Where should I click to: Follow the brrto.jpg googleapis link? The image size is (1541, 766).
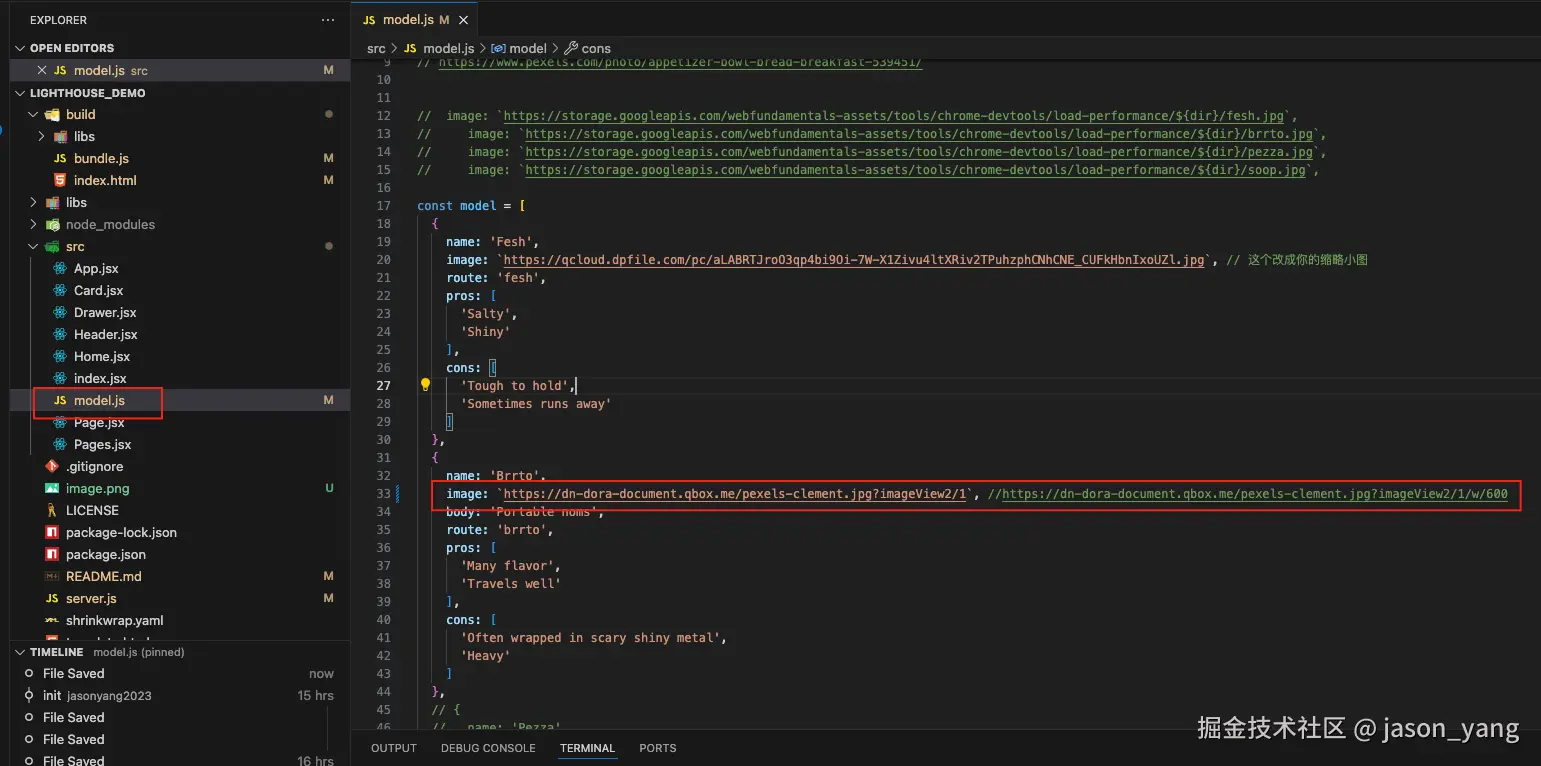919,134
